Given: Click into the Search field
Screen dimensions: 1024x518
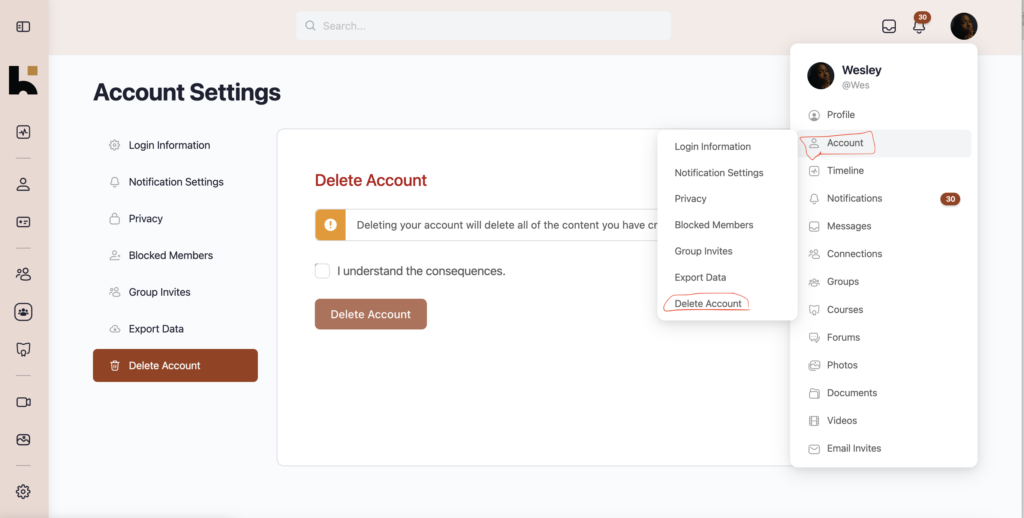Looking at the screenshot, I should [x=483, y=26].
